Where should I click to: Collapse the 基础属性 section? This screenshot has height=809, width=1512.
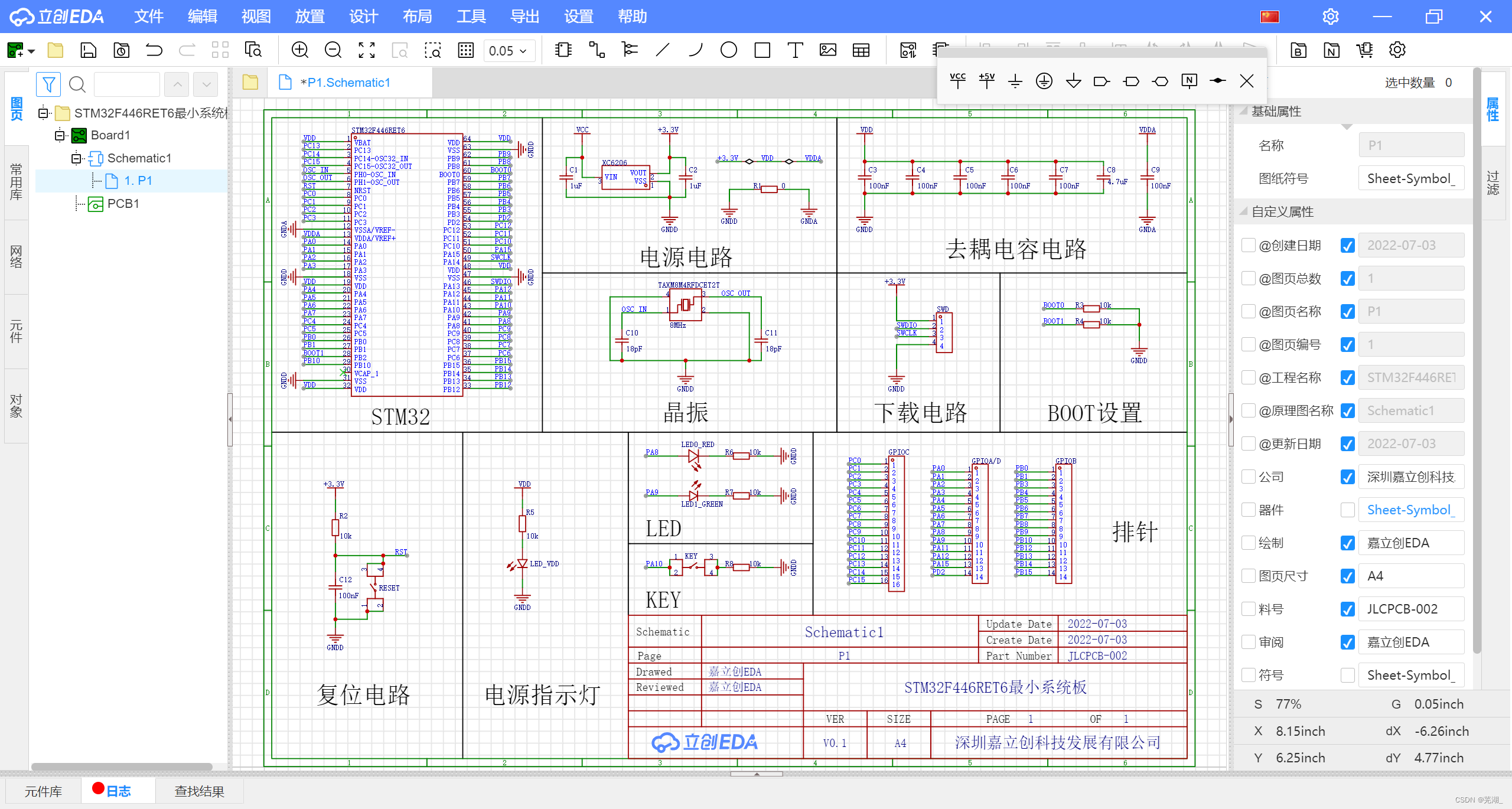(x=1243, y=111)
